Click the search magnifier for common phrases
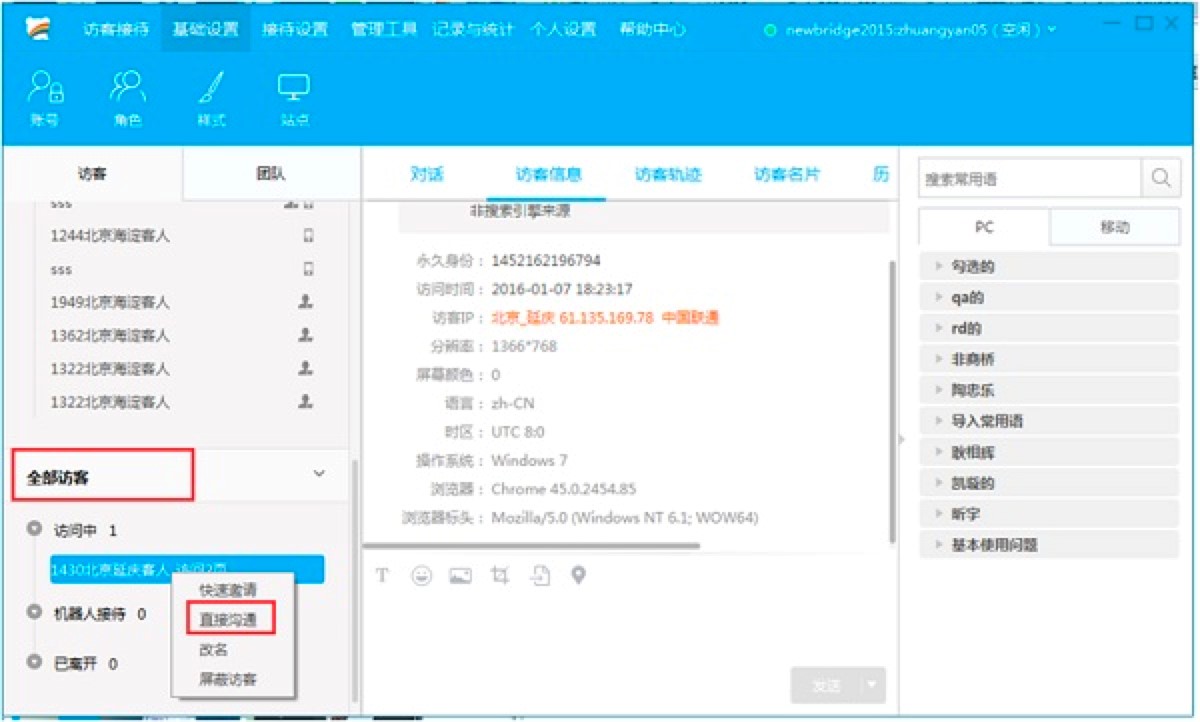Screen dimensions: 1200x722 click(1161, 178)
